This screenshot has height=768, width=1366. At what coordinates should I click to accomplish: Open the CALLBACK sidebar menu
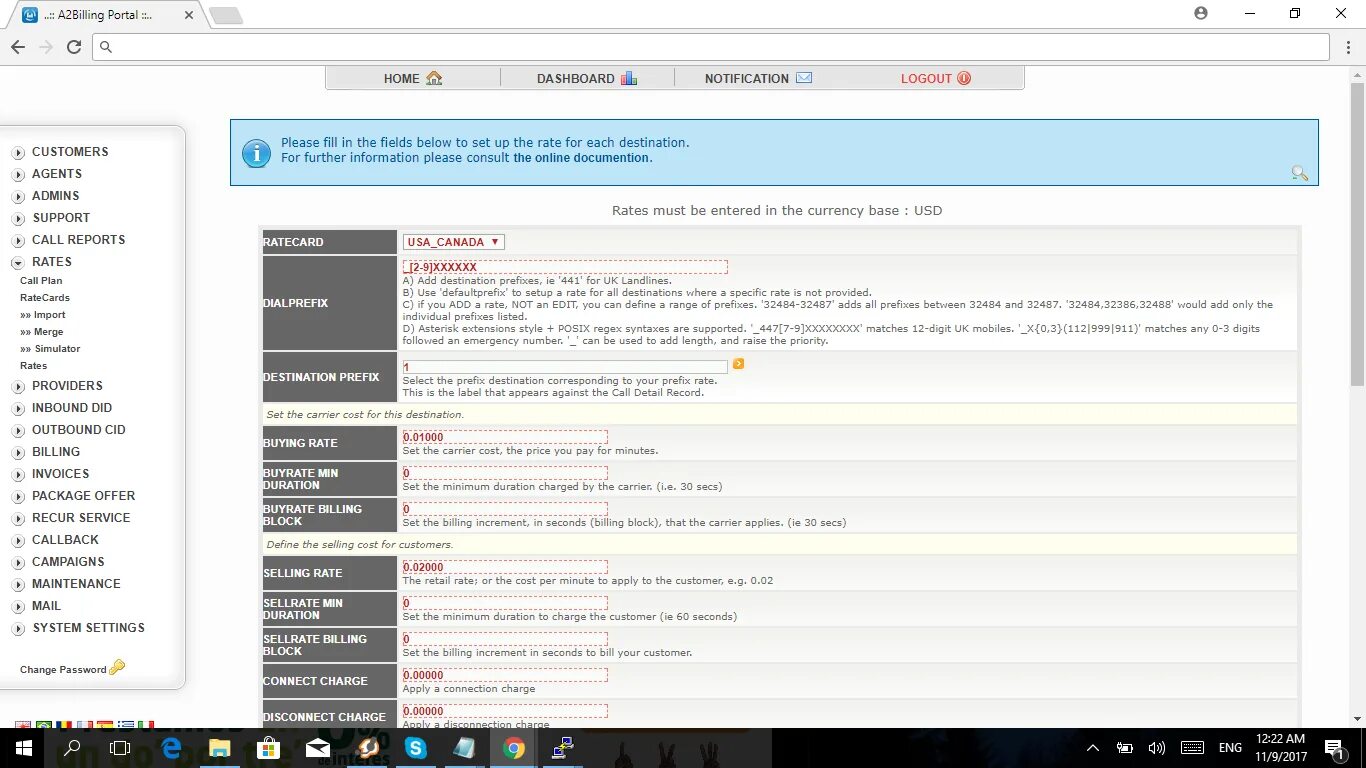(x=65, y=540)
